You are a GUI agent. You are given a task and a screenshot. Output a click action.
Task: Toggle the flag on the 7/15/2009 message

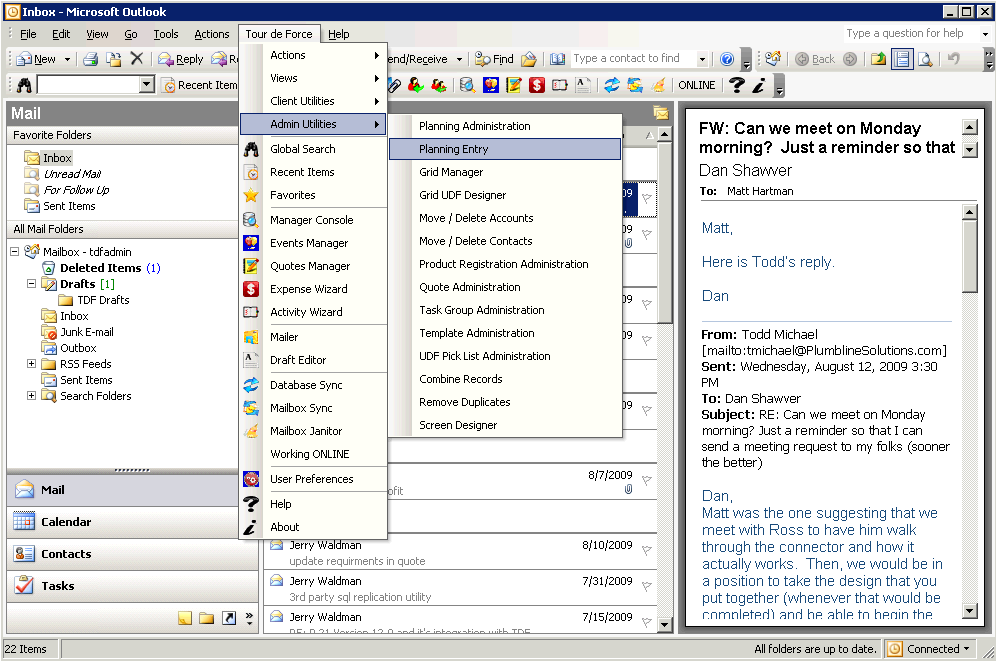click(647, 622)
